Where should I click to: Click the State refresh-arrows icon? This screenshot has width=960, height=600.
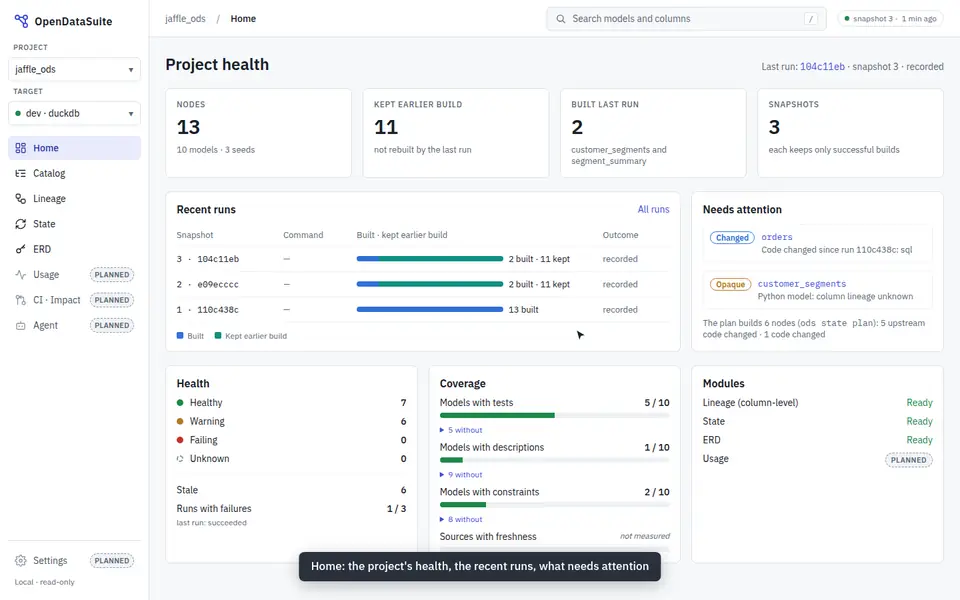point(21,224)
